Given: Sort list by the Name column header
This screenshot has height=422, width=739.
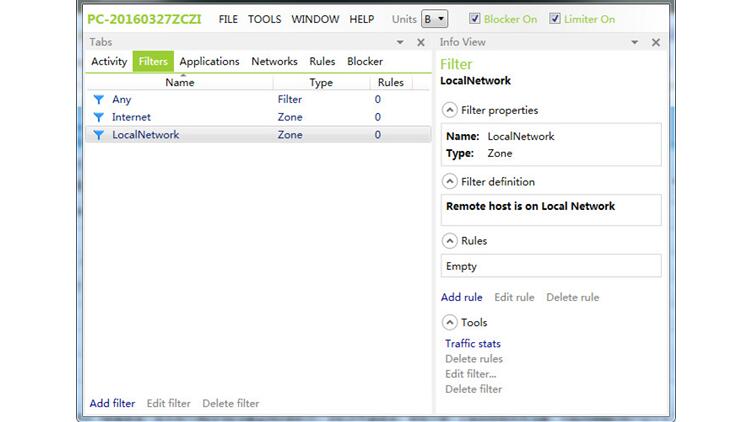Looking at the screenshot, I should [180, 83].
